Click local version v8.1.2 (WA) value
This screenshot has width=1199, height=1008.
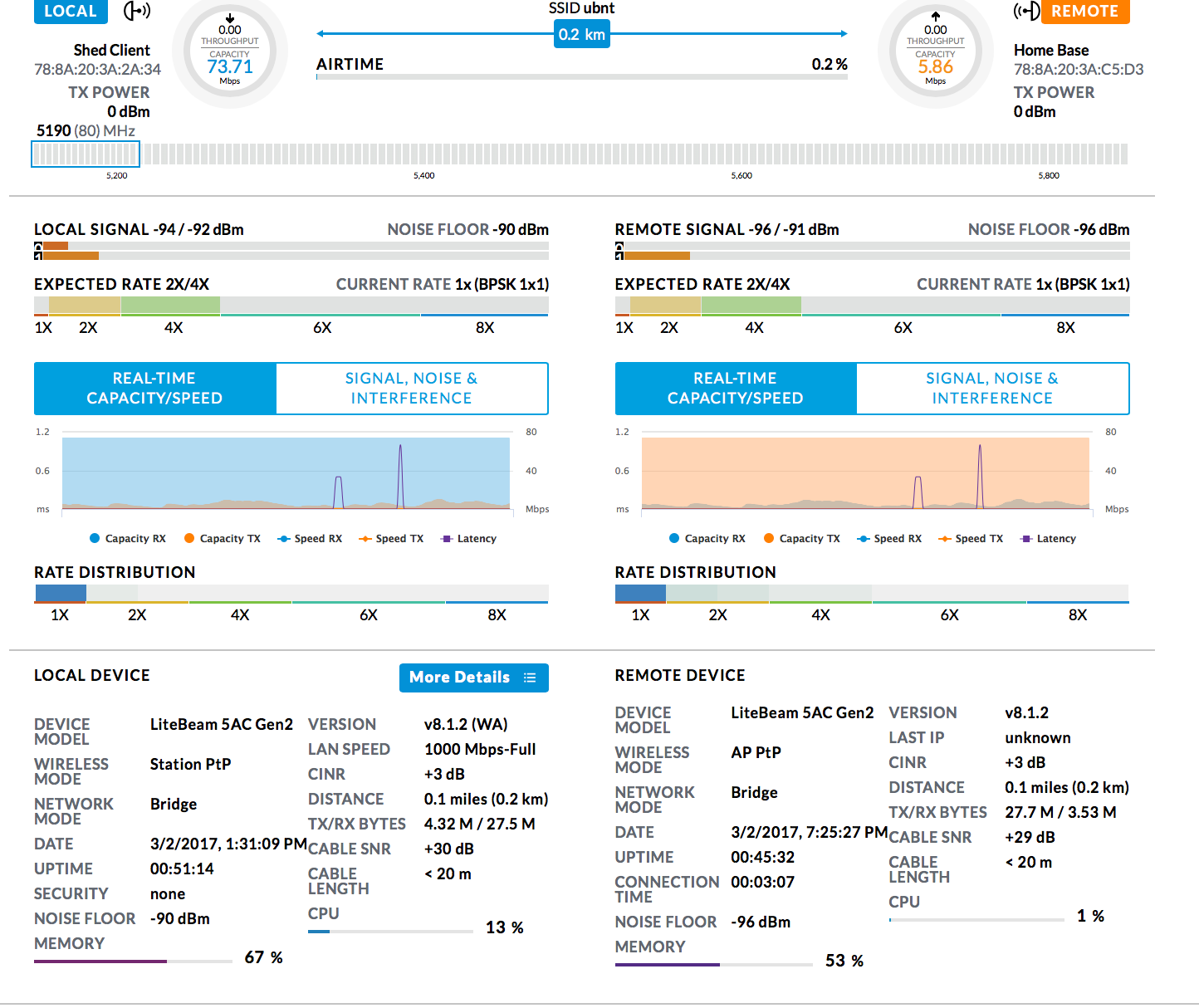click(466, 725)
